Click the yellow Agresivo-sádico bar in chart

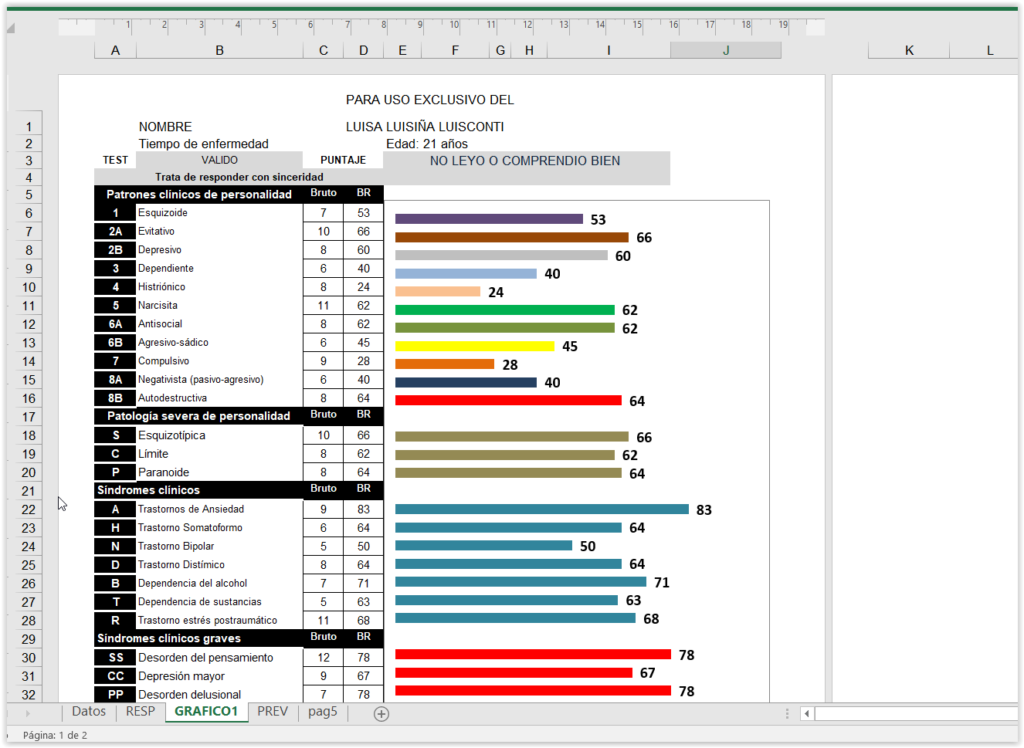[474, 346]
